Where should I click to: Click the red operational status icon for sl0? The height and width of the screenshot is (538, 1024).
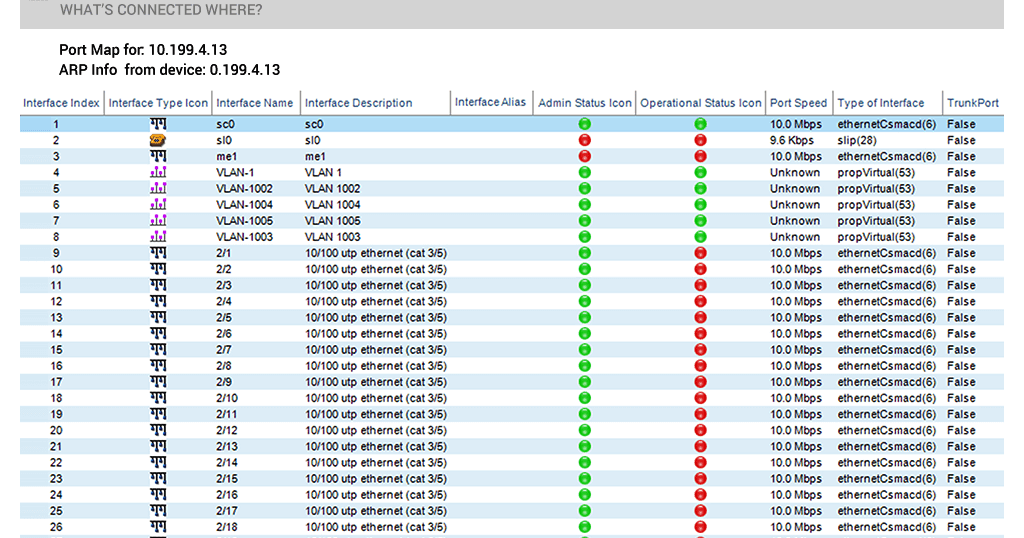[x=700, y=140]
